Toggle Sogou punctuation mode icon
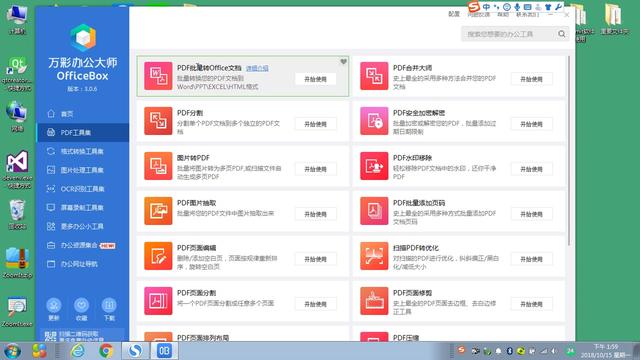 pyautogui.click(x=496, y=7)
